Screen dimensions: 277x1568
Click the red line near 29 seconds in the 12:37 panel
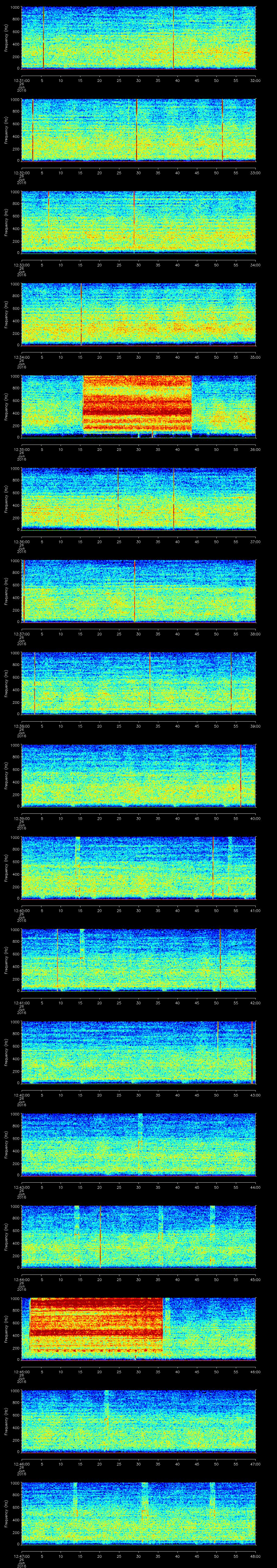click(134, 590)
